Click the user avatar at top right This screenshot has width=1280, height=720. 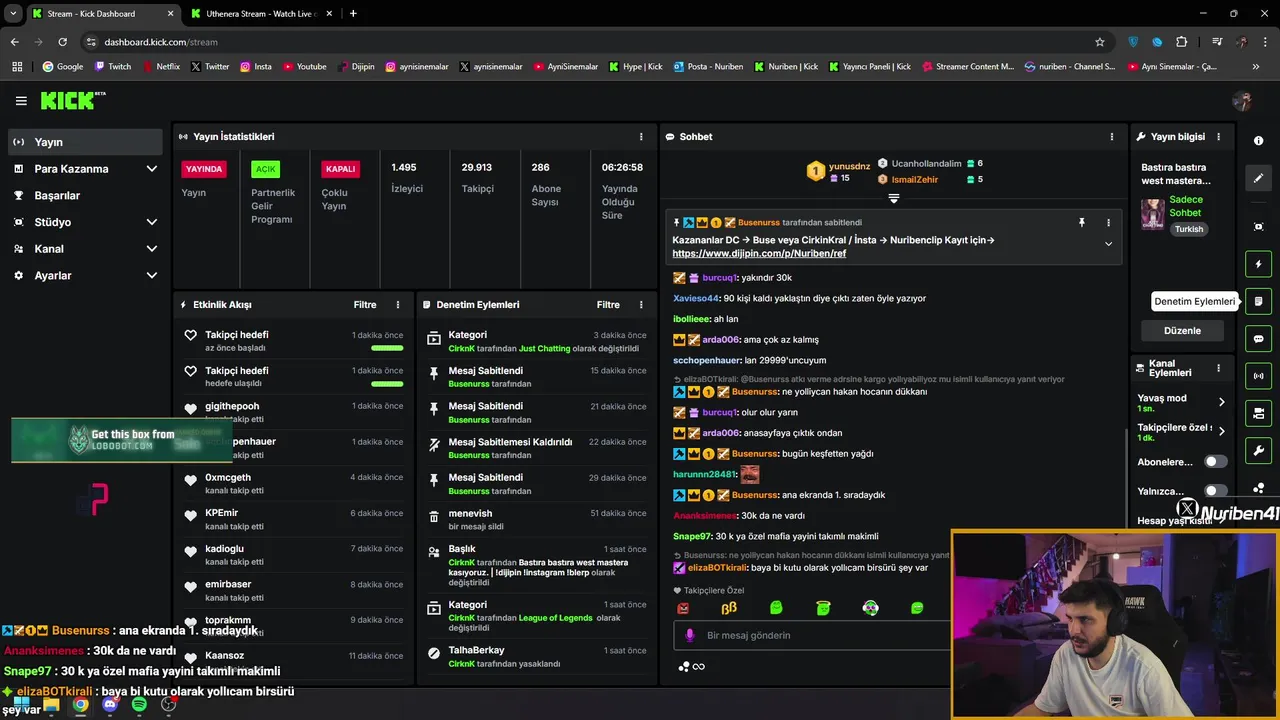coord(1243,101)
